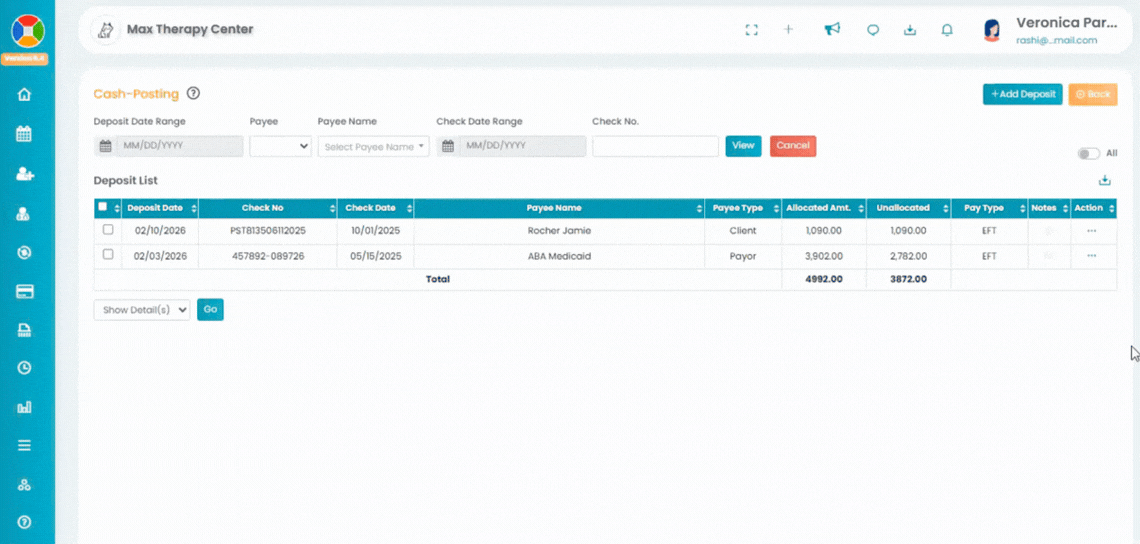1140x544 pixels.
Task: Open Check Date Range calendar icon
Action: pos(448,146)
